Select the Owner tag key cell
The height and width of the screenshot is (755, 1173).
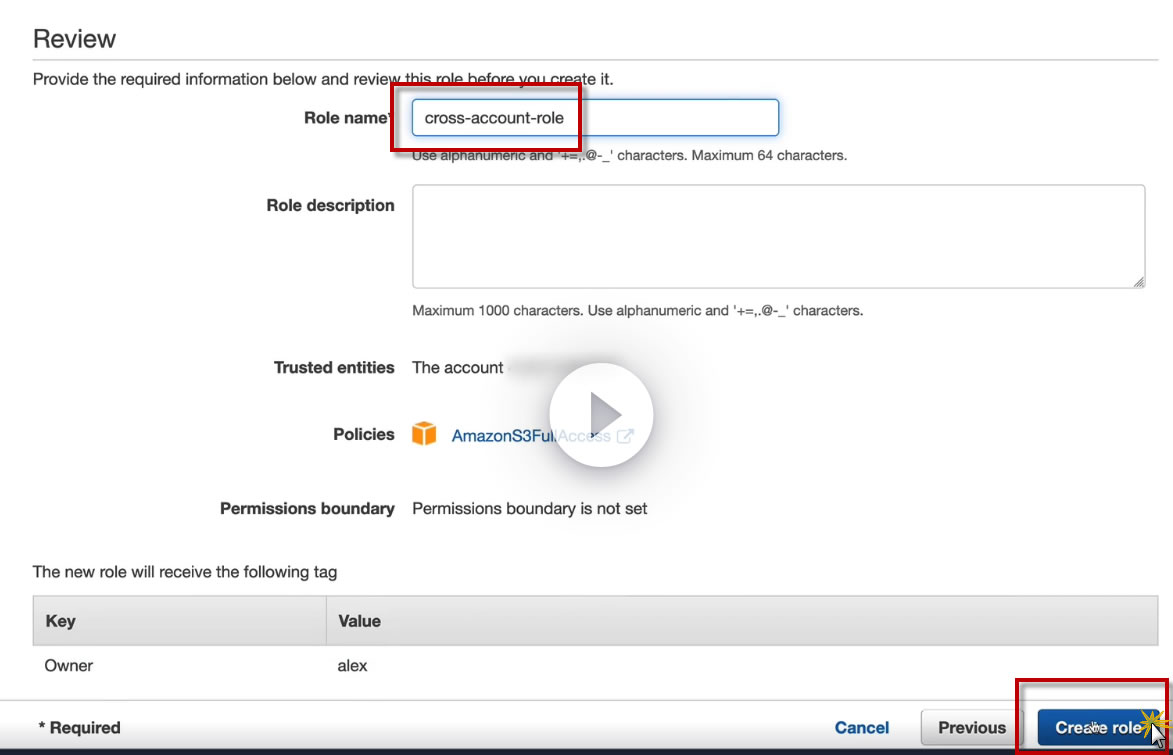[69, 665]
